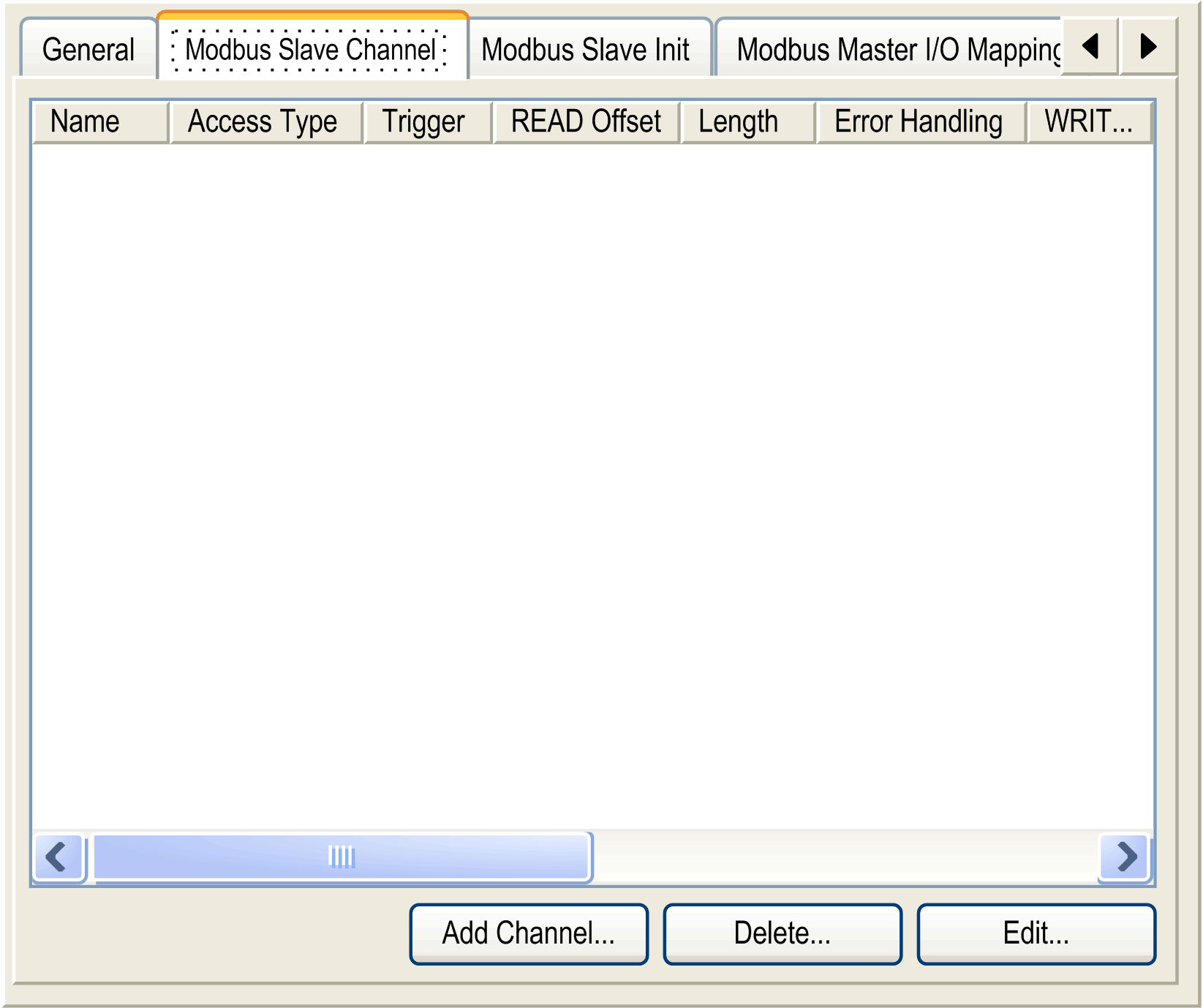
Task: Click the right tab scroll arrow
Action: (1148, 48)
